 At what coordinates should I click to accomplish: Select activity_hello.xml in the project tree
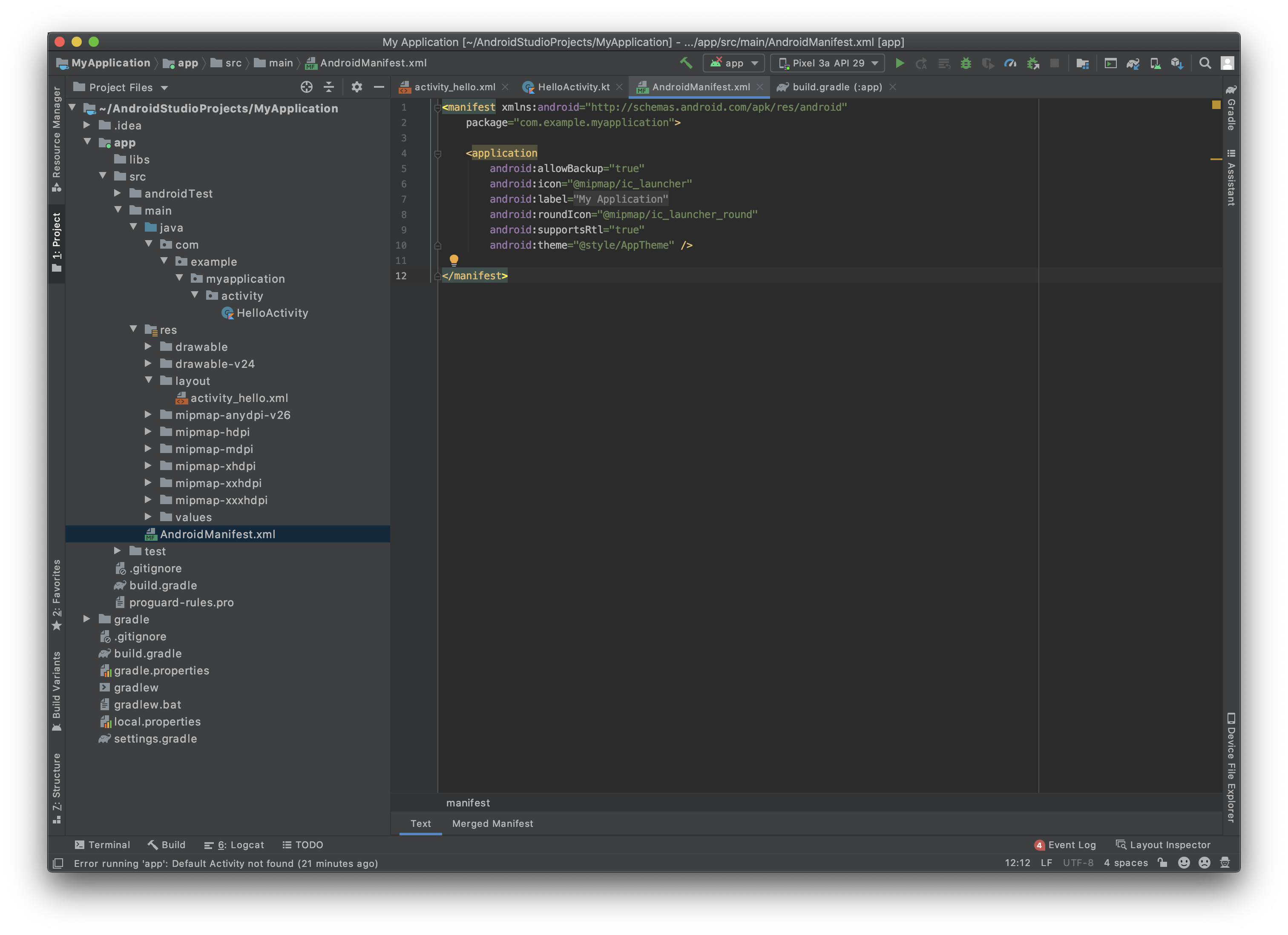(x=239, y=398)
